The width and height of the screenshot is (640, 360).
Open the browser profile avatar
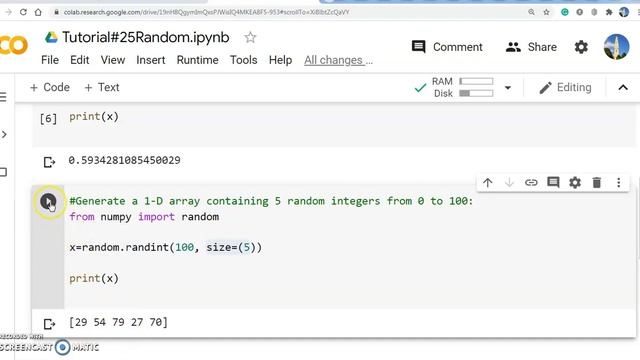coord(624,12)
